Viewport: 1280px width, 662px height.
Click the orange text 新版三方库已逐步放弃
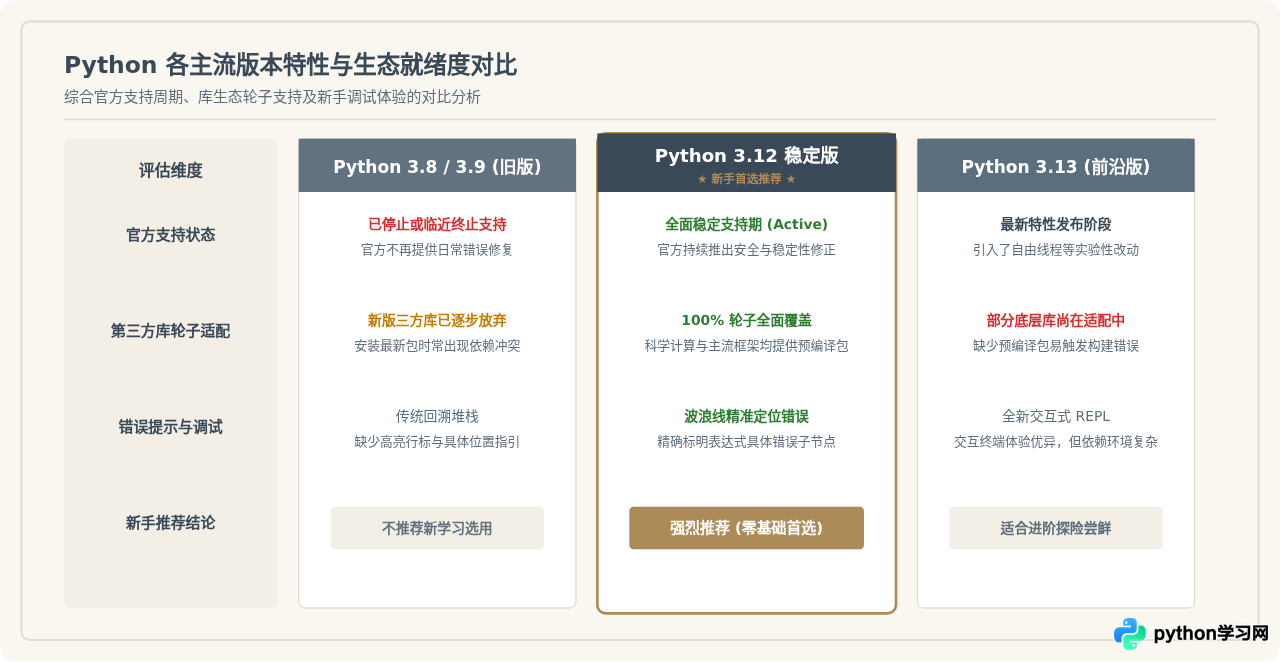pyautogui.click(x=437, y=320)
